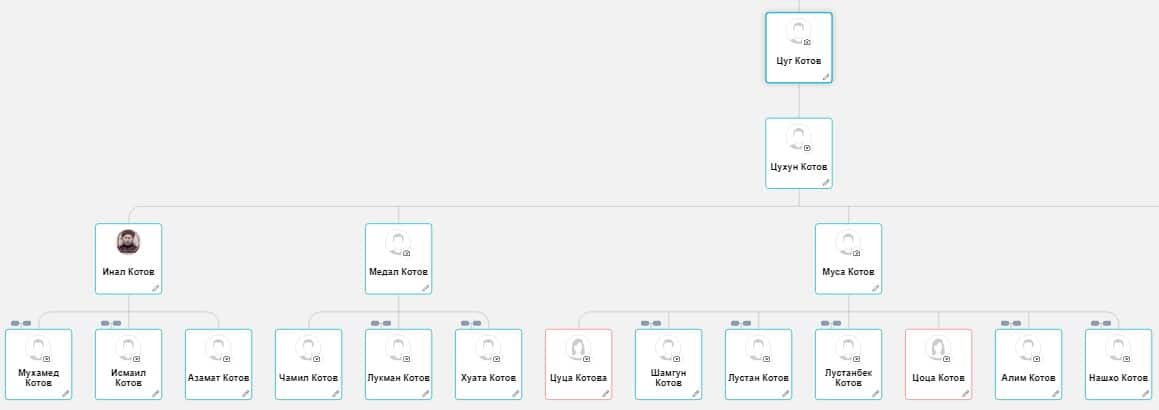The width and height of the screenshot is (1159, 410).
Task: Edit Инал Котов using the pencil icon
Action: [155, 288]
